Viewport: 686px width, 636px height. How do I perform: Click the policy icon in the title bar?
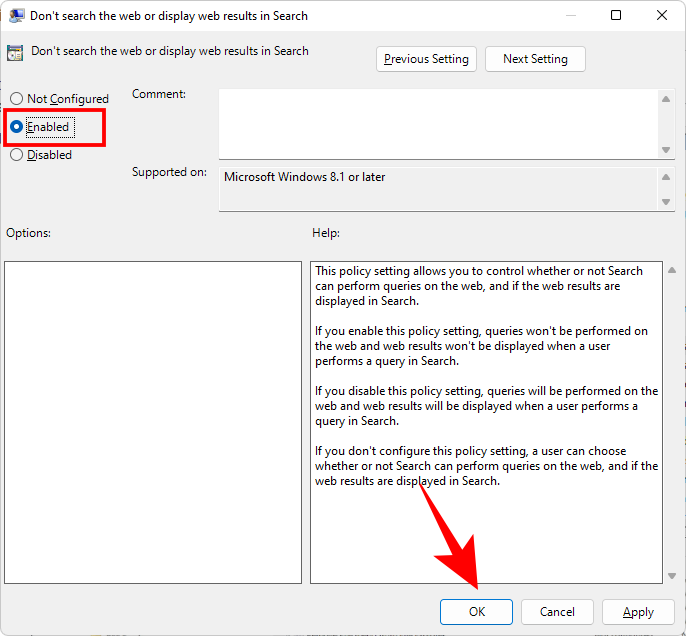(x=17, y=16)
